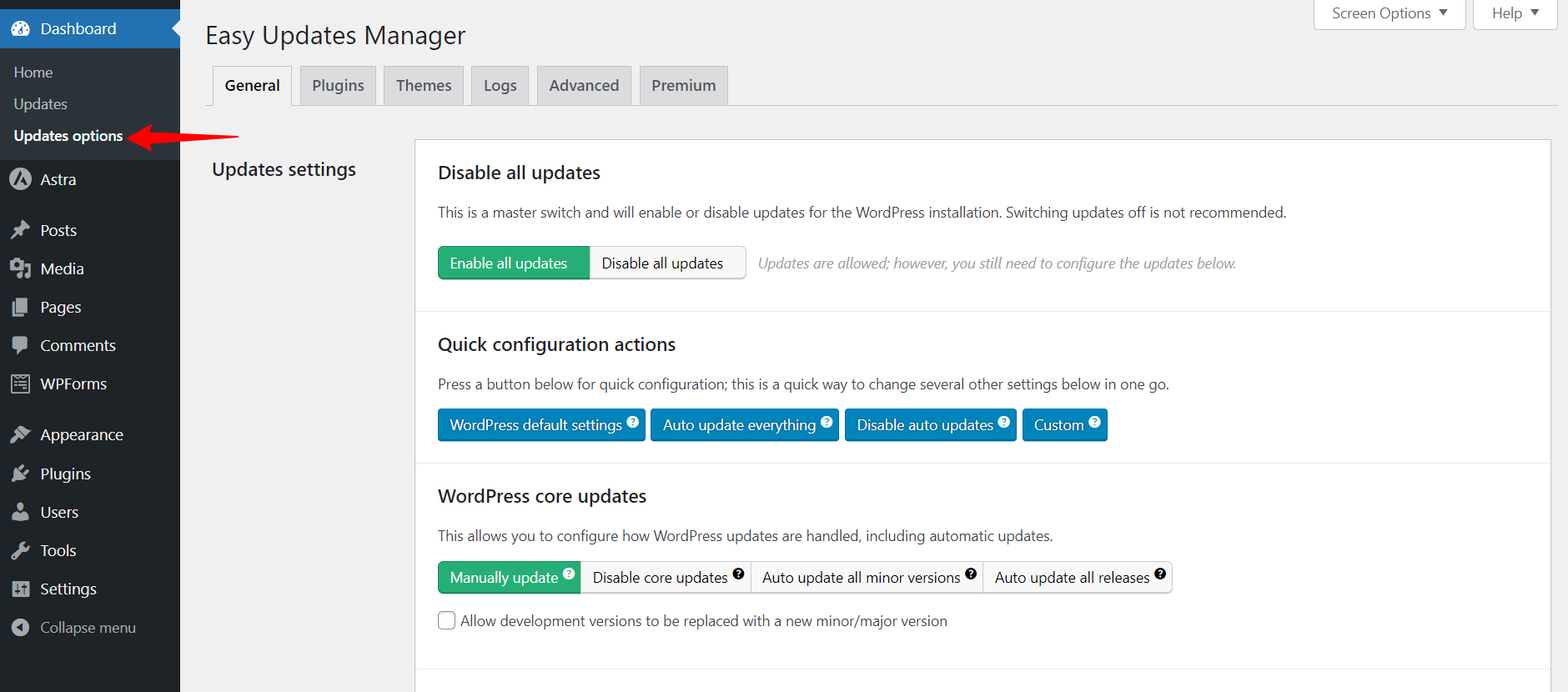The image size is (1568, 692).
Task: Open the Tools menu item
Action: click(90, 550)
